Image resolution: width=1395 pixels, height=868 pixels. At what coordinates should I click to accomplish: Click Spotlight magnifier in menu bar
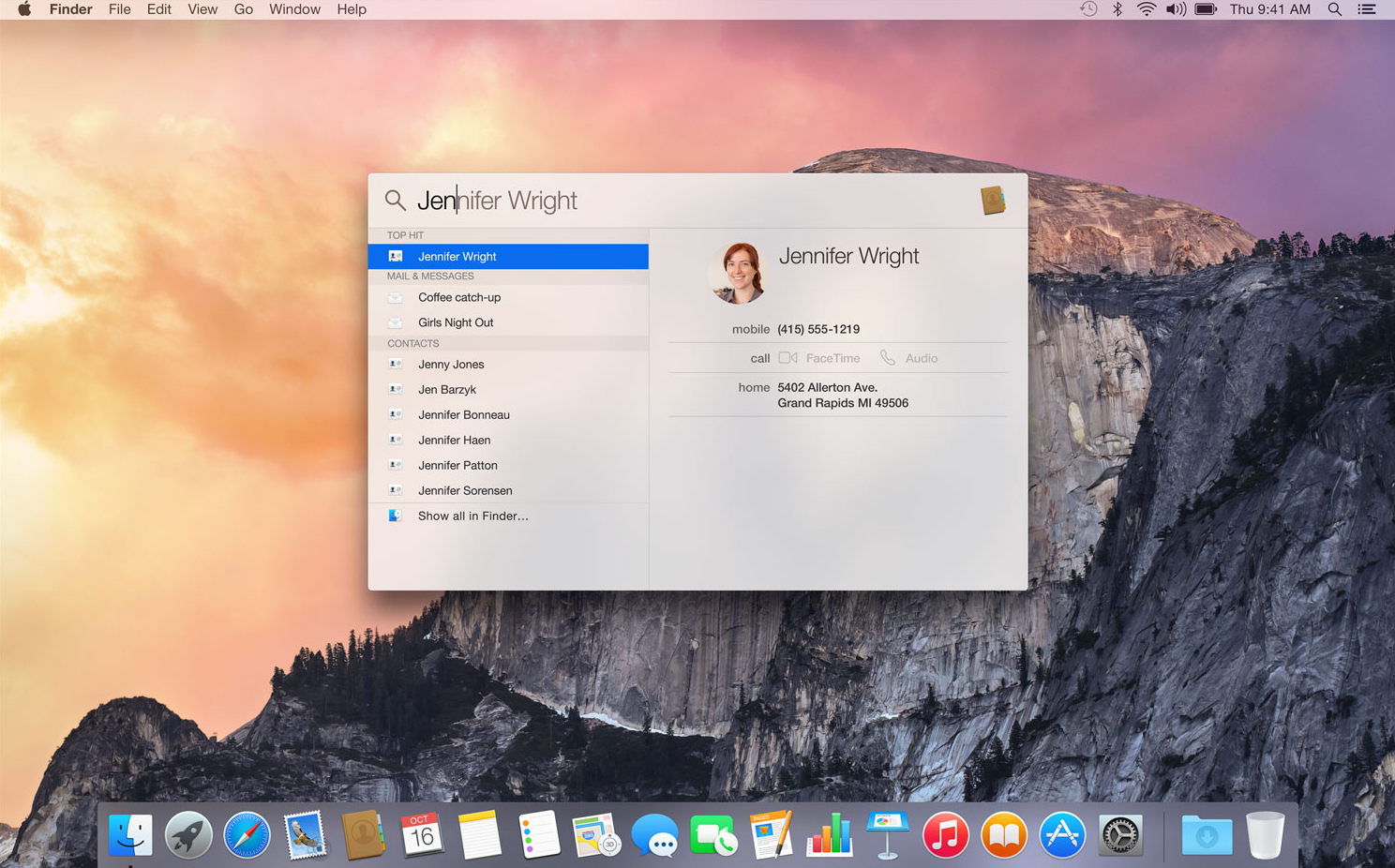point(1334,9)
